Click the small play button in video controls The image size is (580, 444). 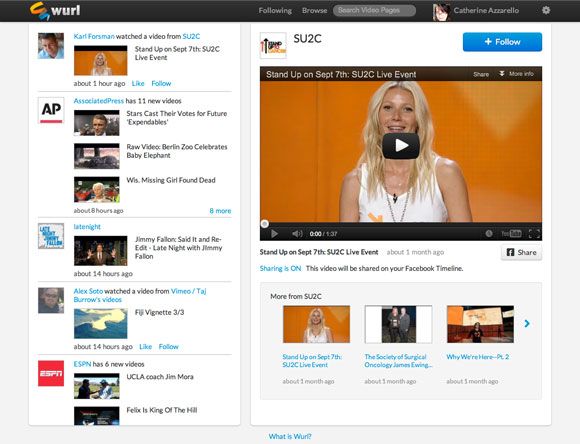274,233
